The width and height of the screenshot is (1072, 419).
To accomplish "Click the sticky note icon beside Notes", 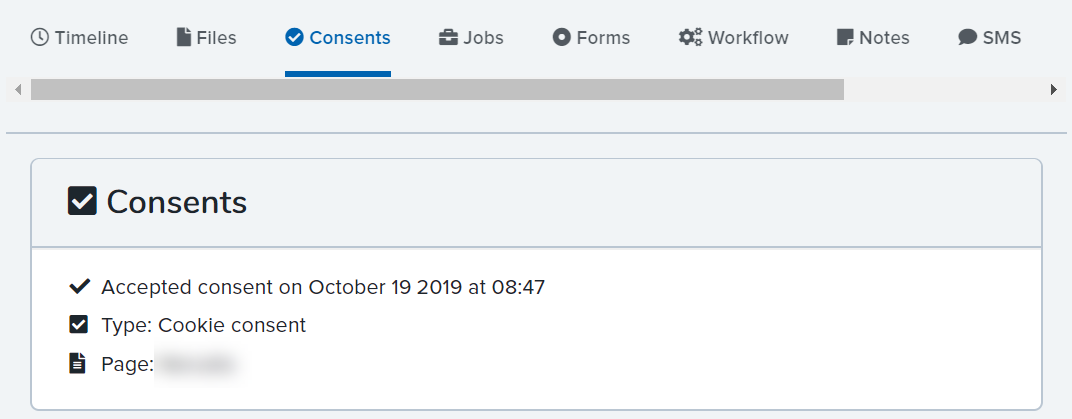I will pyautogui.click(x=845, y=38).
